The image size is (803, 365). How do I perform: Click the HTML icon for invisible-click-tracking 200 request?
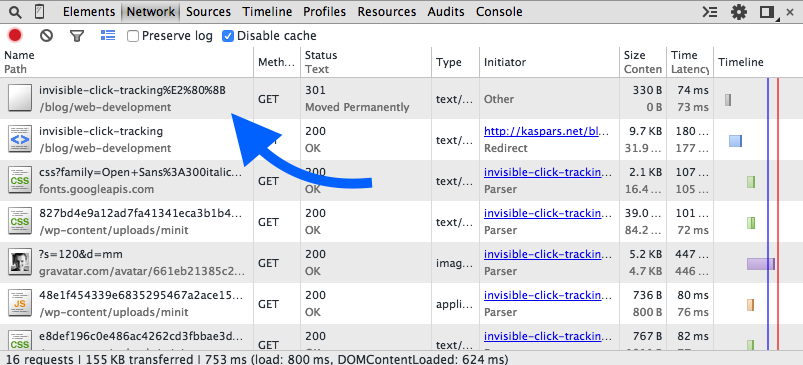(x=20, y=140)
